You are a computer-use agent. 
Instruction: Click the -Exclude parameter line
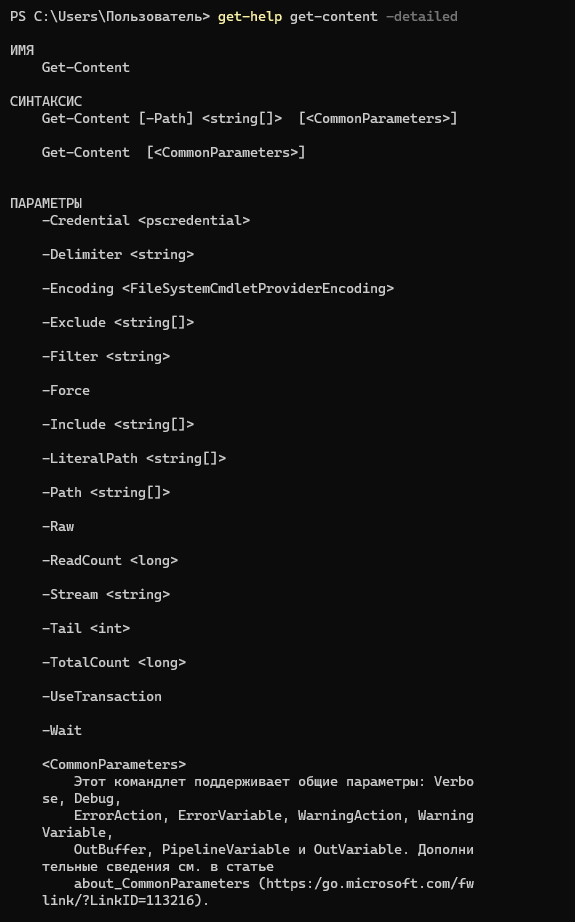118,323
